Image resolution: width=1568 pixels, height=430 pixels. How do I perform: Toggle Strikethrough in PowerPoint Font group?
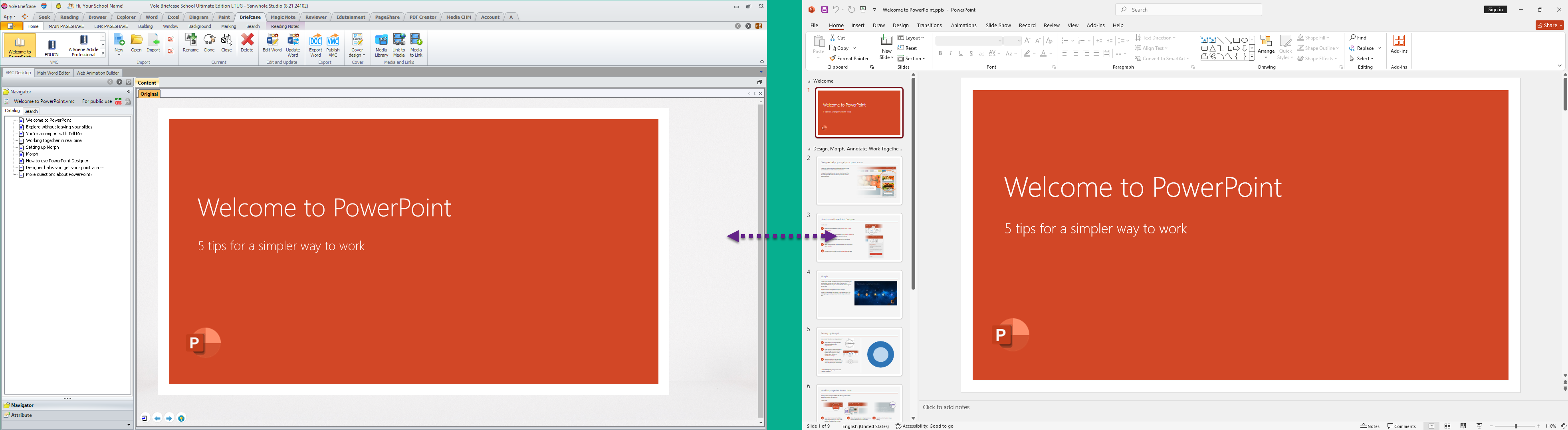pos(982,53)
